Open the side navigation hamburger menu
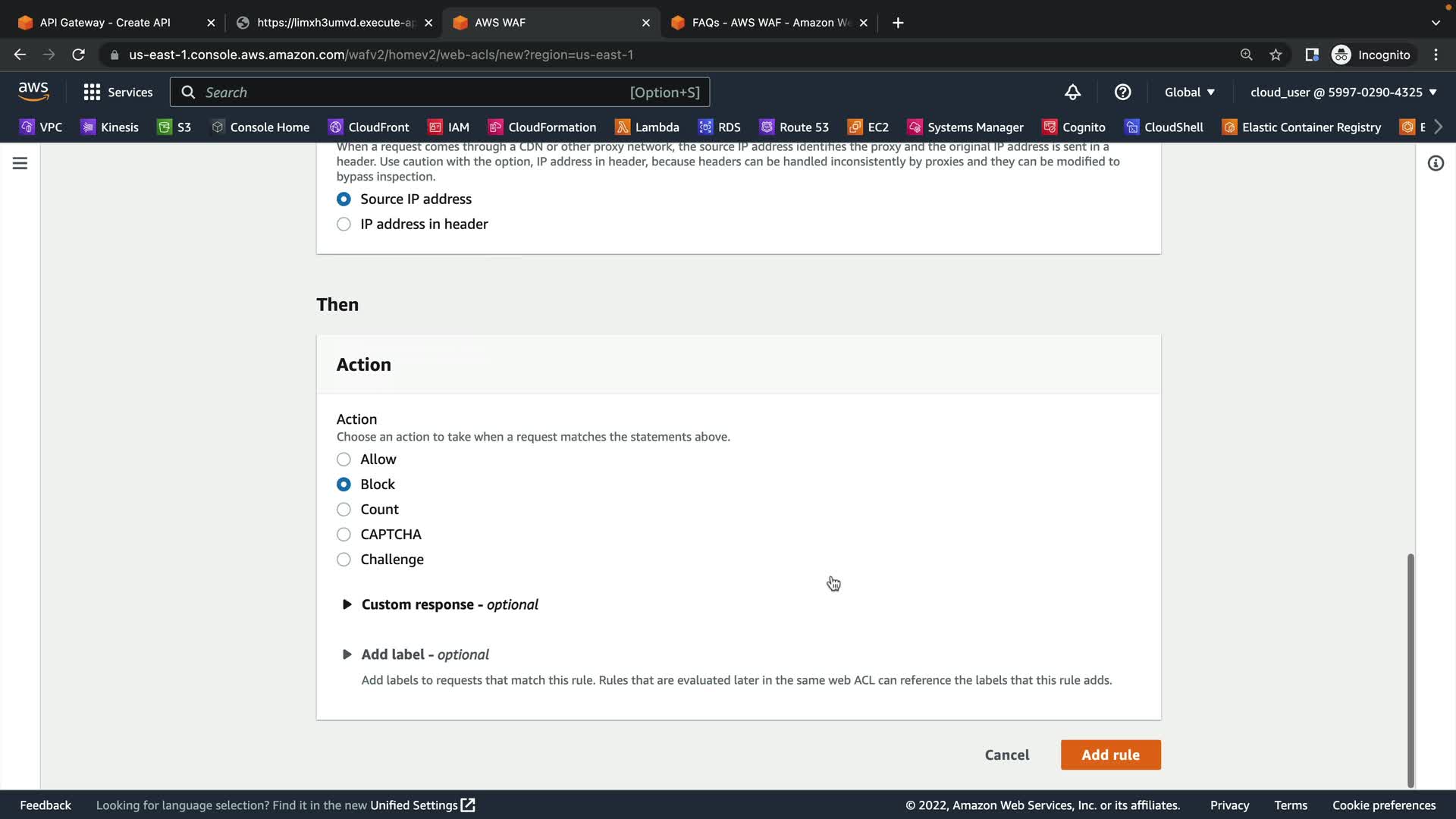This screenshot has width=1456, height=819. click(x=20, y=163)
